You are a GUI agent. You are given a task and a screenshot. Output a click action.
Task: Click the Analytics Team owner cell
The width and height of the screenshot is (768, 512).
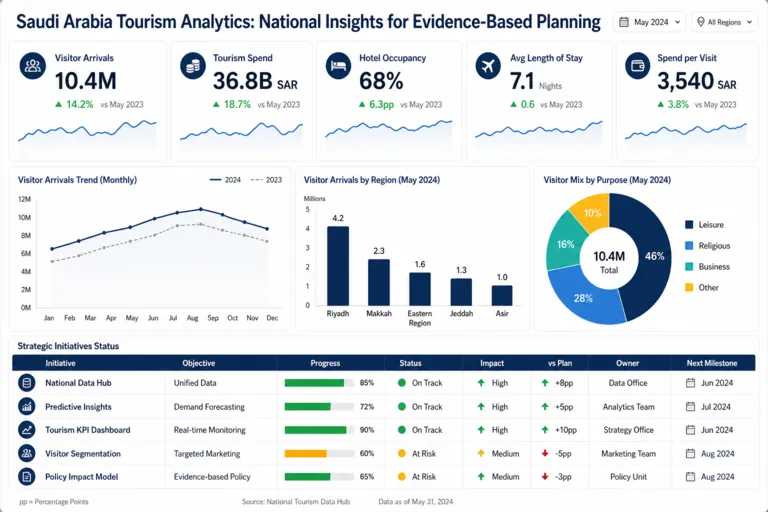tap(628, 407)
